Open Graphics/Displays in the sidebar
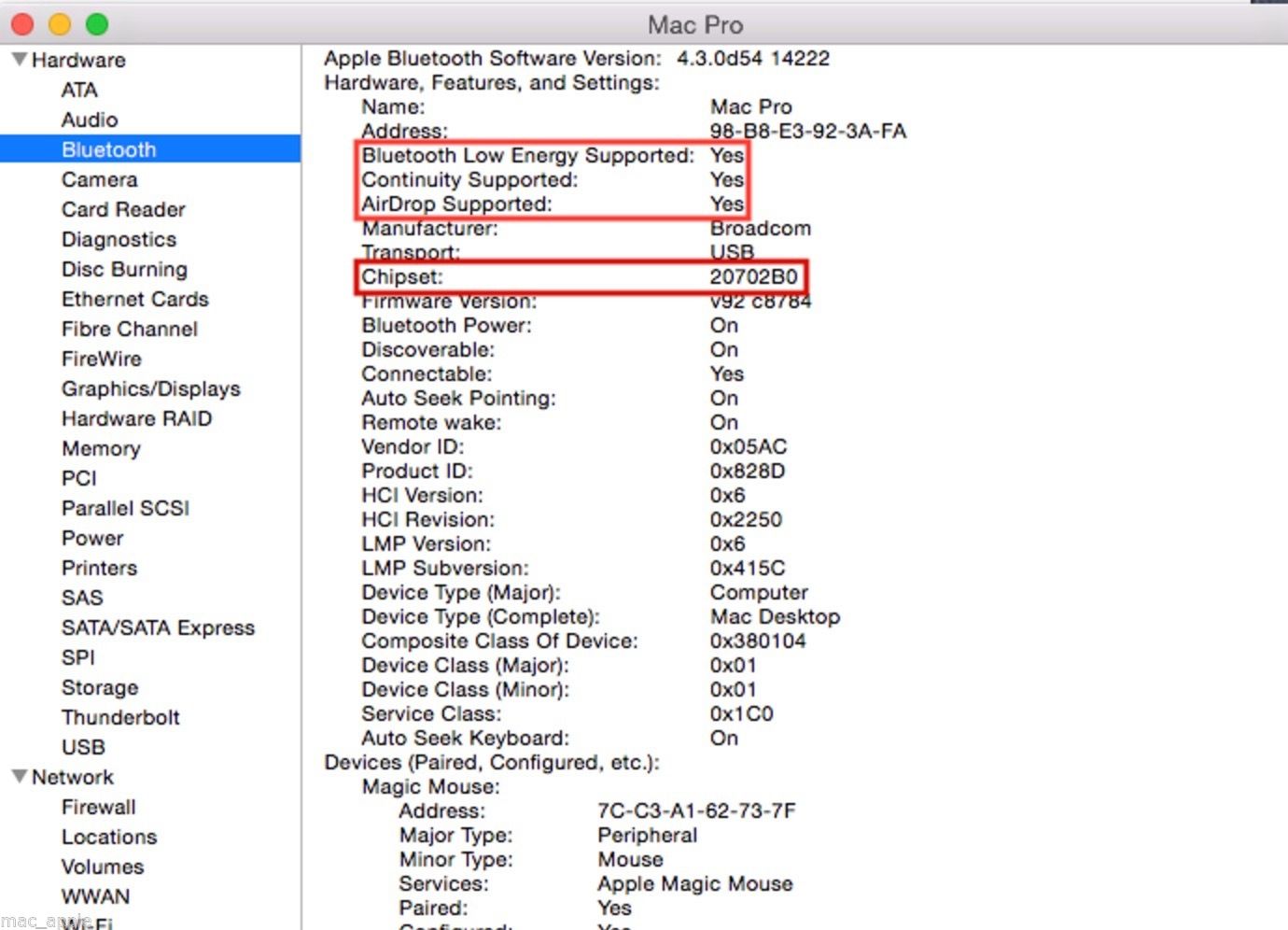 coord(151,388)
